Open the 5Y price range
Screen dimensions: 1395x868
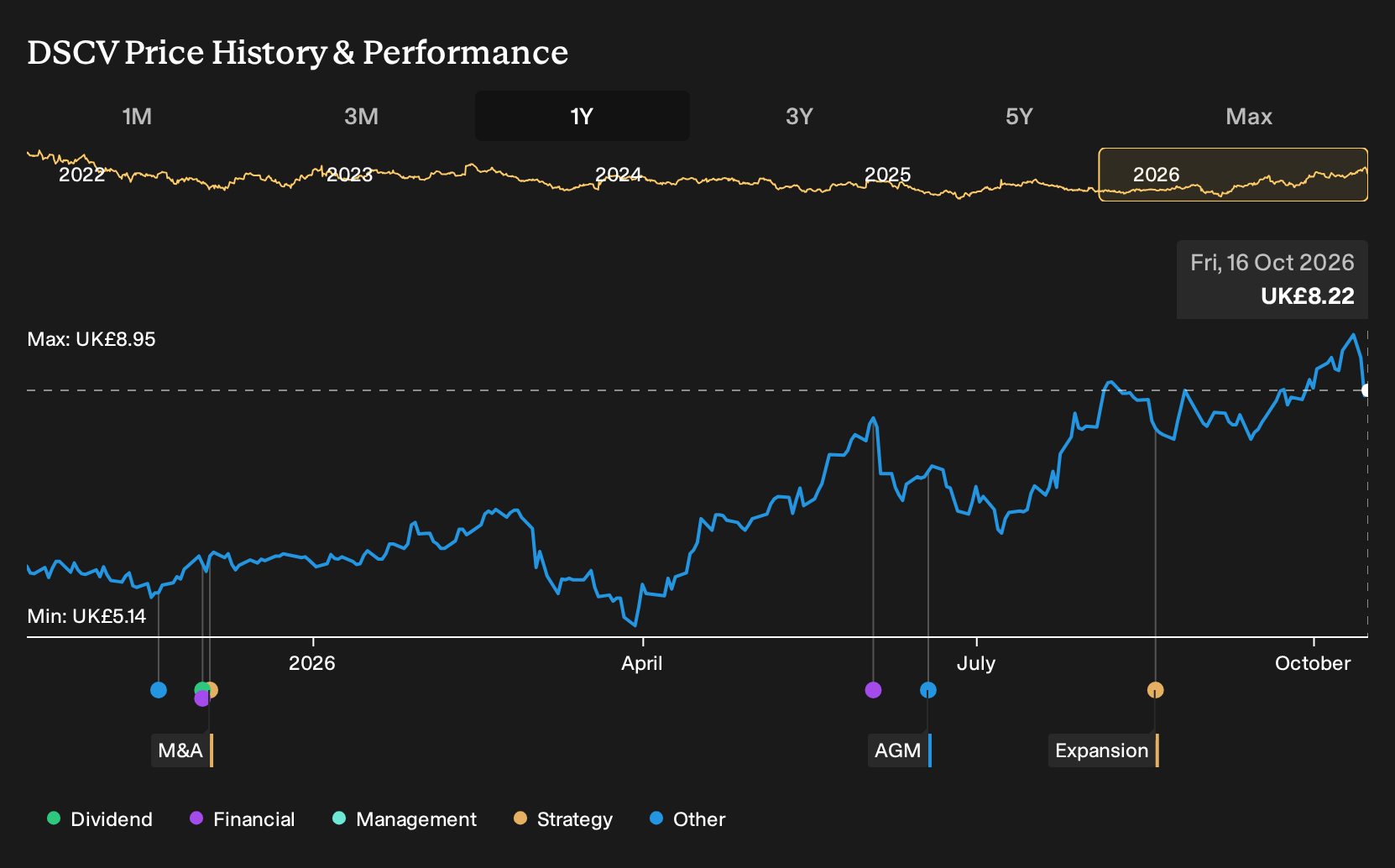point(1019,116)
